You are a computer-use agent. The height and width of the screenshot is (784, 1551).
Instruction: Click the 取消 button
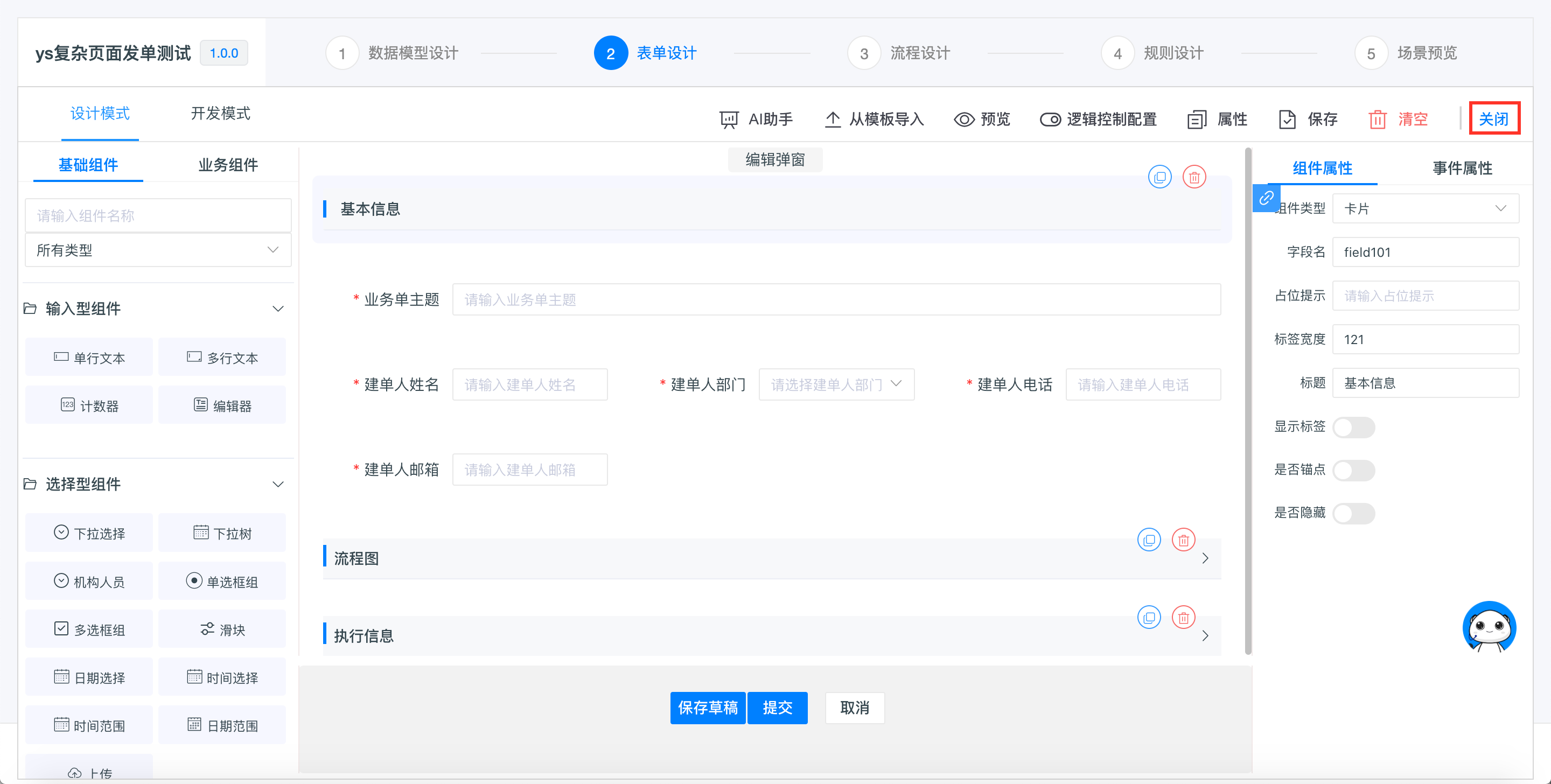point(854,708)
